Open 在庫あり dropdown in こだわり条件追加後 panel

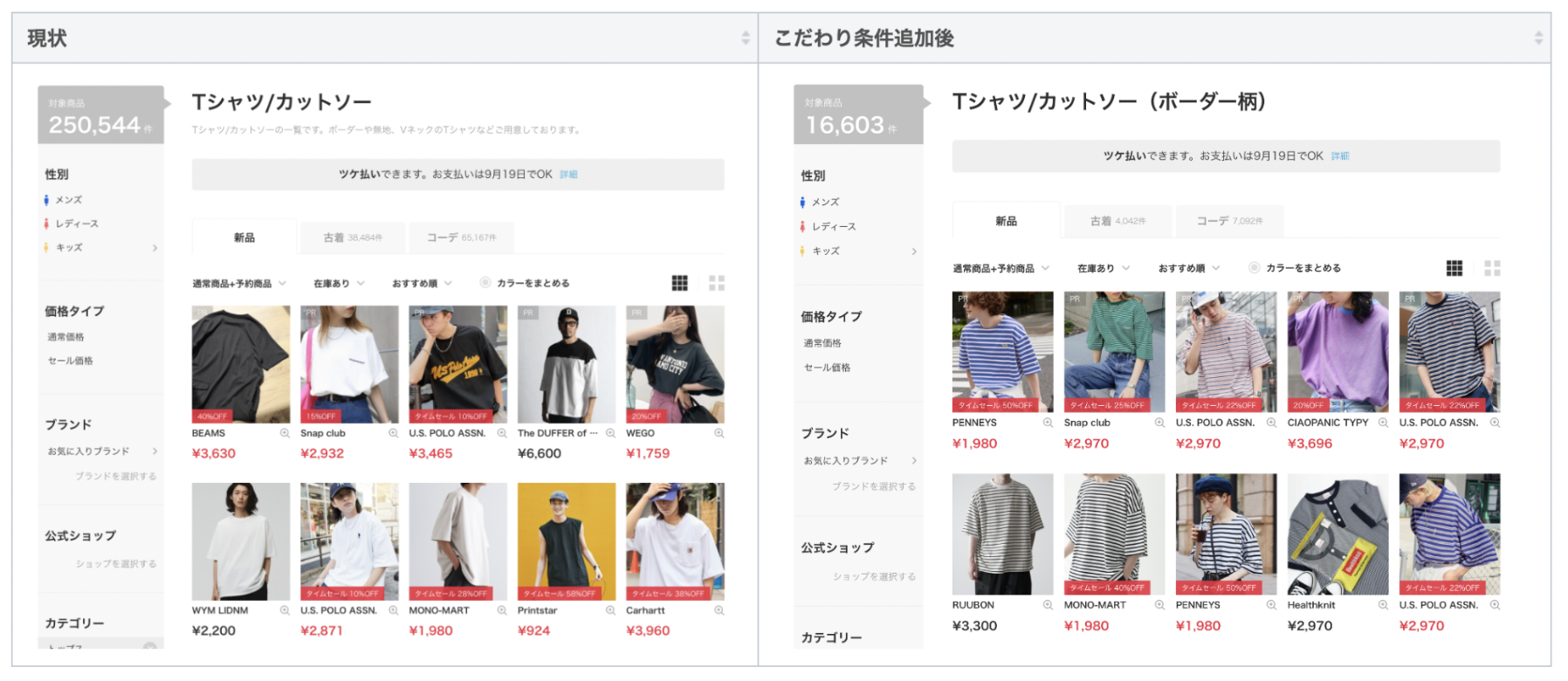pyautogui.click(x=1104, y=269)
